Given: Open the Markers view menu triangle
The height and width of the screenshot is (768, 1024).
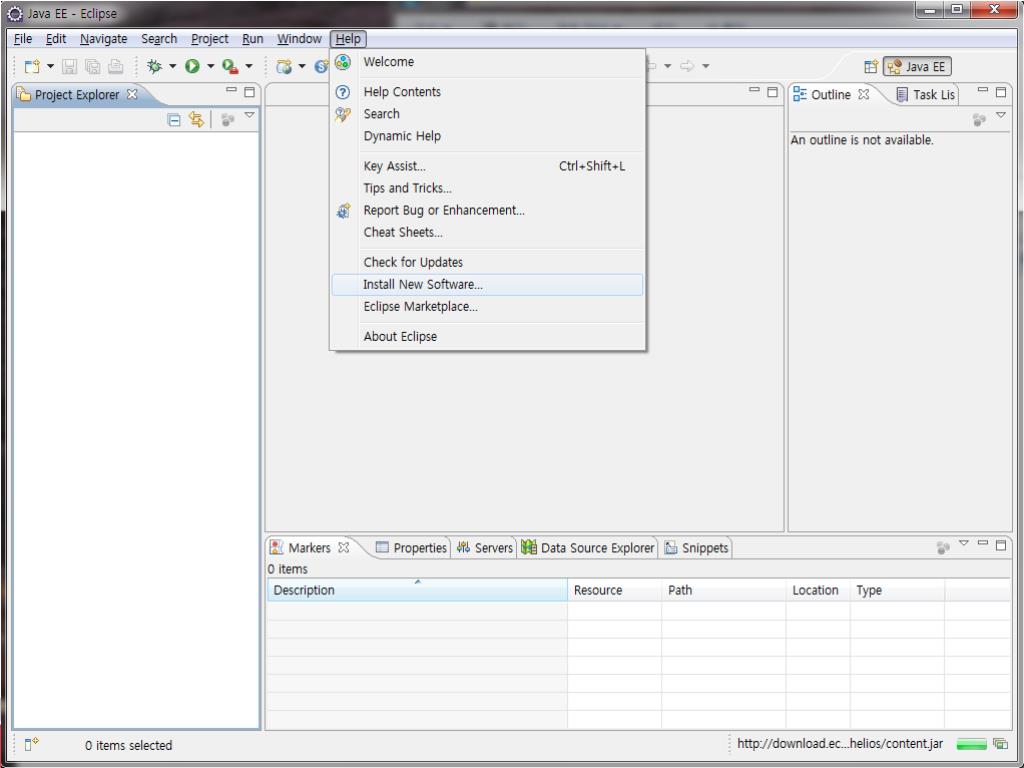Looking at the screenshot, I should tap(964, 543).
